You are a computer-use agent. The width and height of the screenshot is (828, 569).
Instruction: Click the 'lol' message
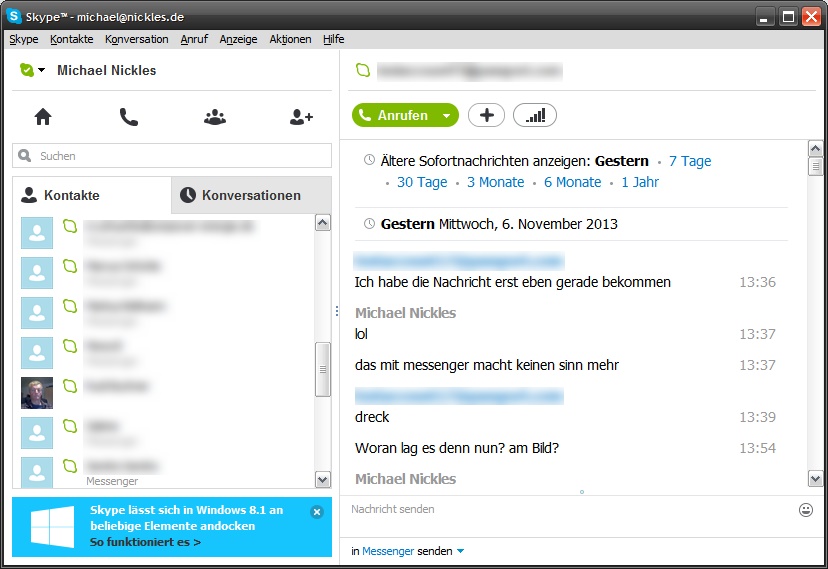[x=361, y=334]
